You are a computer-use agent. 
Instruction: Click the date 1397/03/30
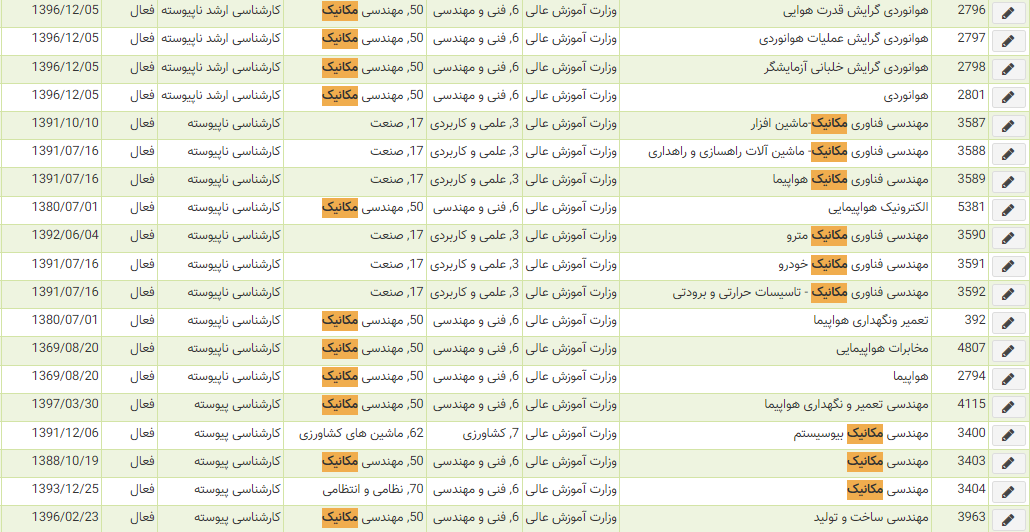(x=65, y=404)
